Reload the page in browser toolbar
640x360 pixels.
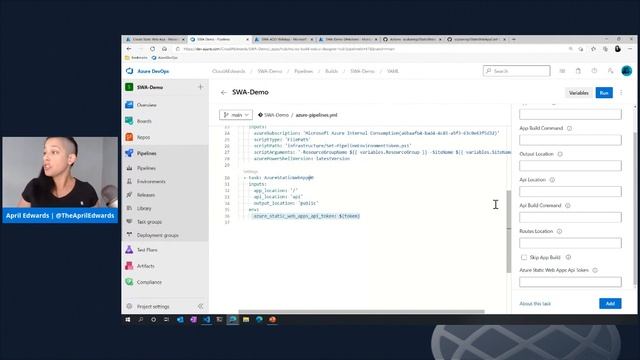(x=152, y=49)
